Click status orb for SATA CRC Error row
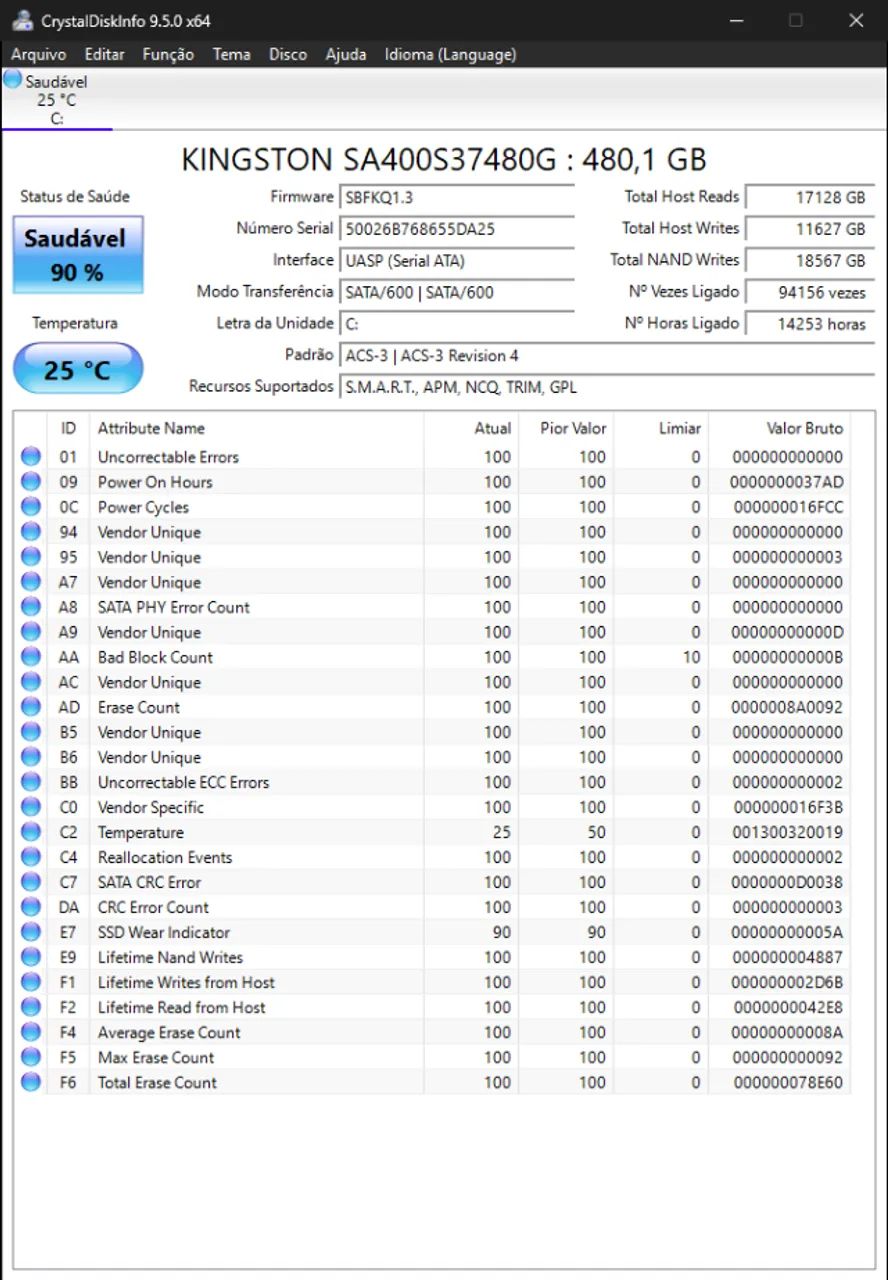 coord(31,882)
